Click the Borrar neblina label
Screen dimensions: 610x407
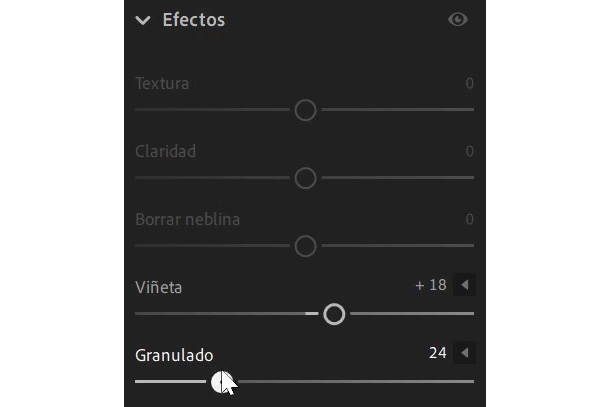point(188,219)
